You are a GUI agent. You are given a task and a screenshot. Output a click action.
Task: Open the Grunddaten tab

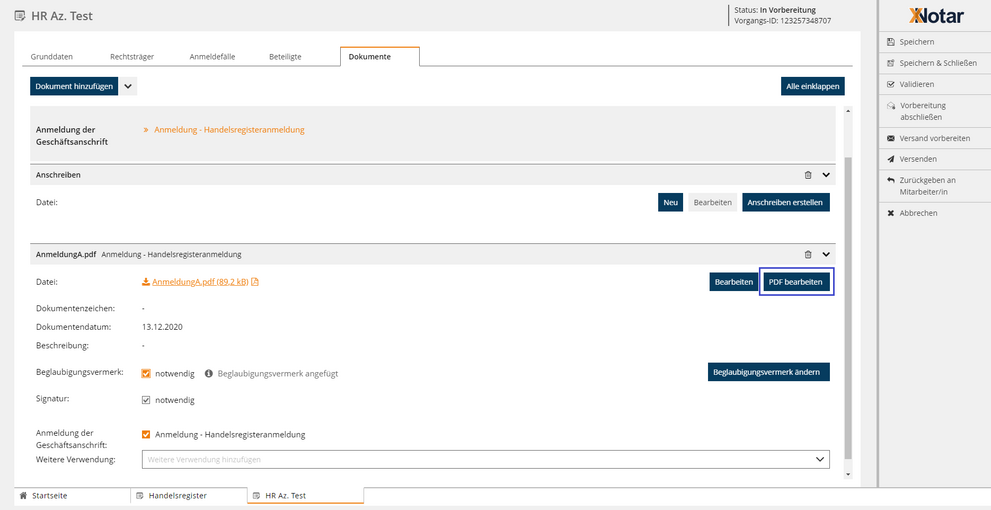point(51,57)
